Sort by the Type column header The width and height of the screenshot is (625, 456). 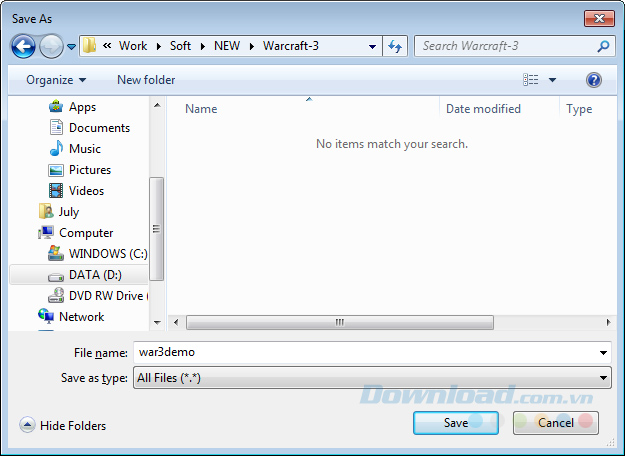(x=579, y=109)
